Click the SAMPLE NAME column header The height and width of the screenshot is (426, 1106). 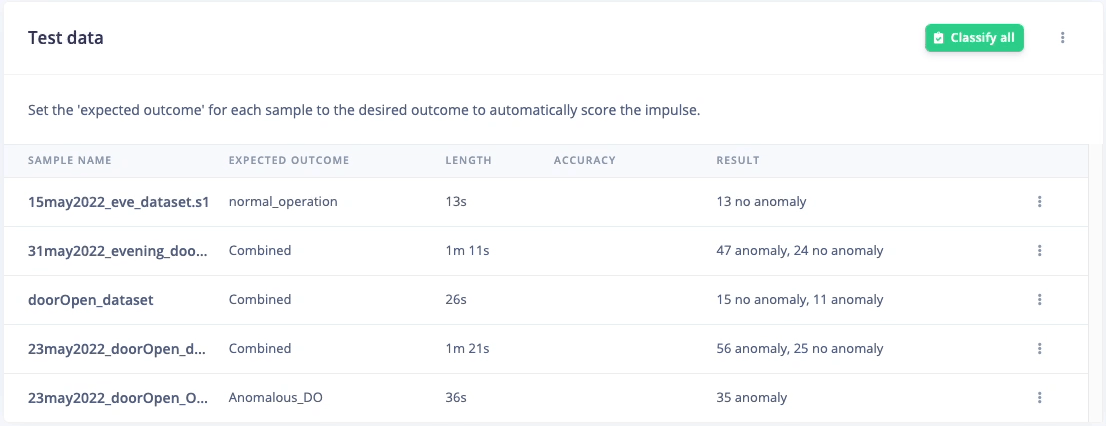(70, 160)
